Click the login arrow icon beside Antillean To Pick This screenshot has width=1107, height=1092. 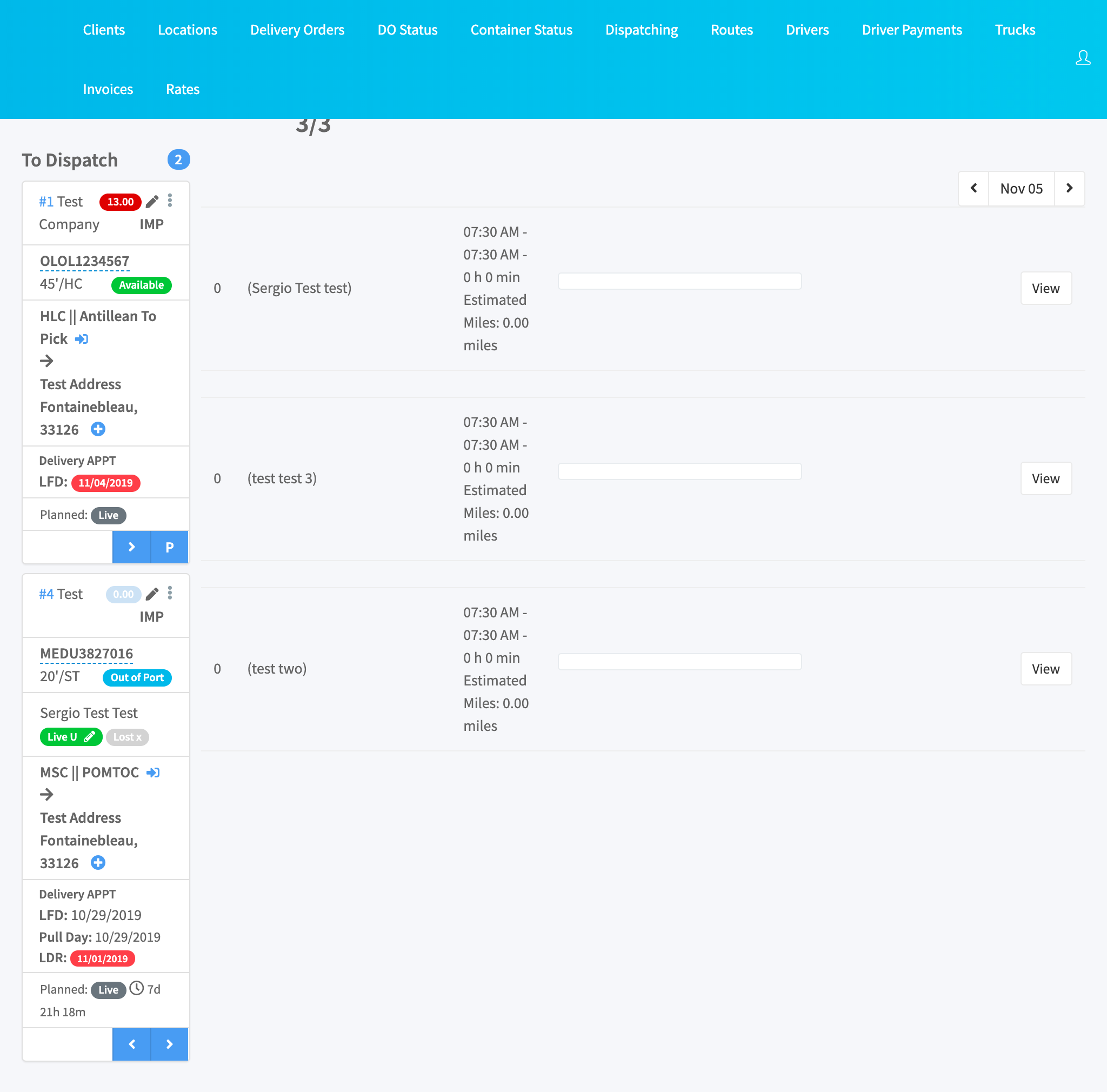tap(82, 339)
